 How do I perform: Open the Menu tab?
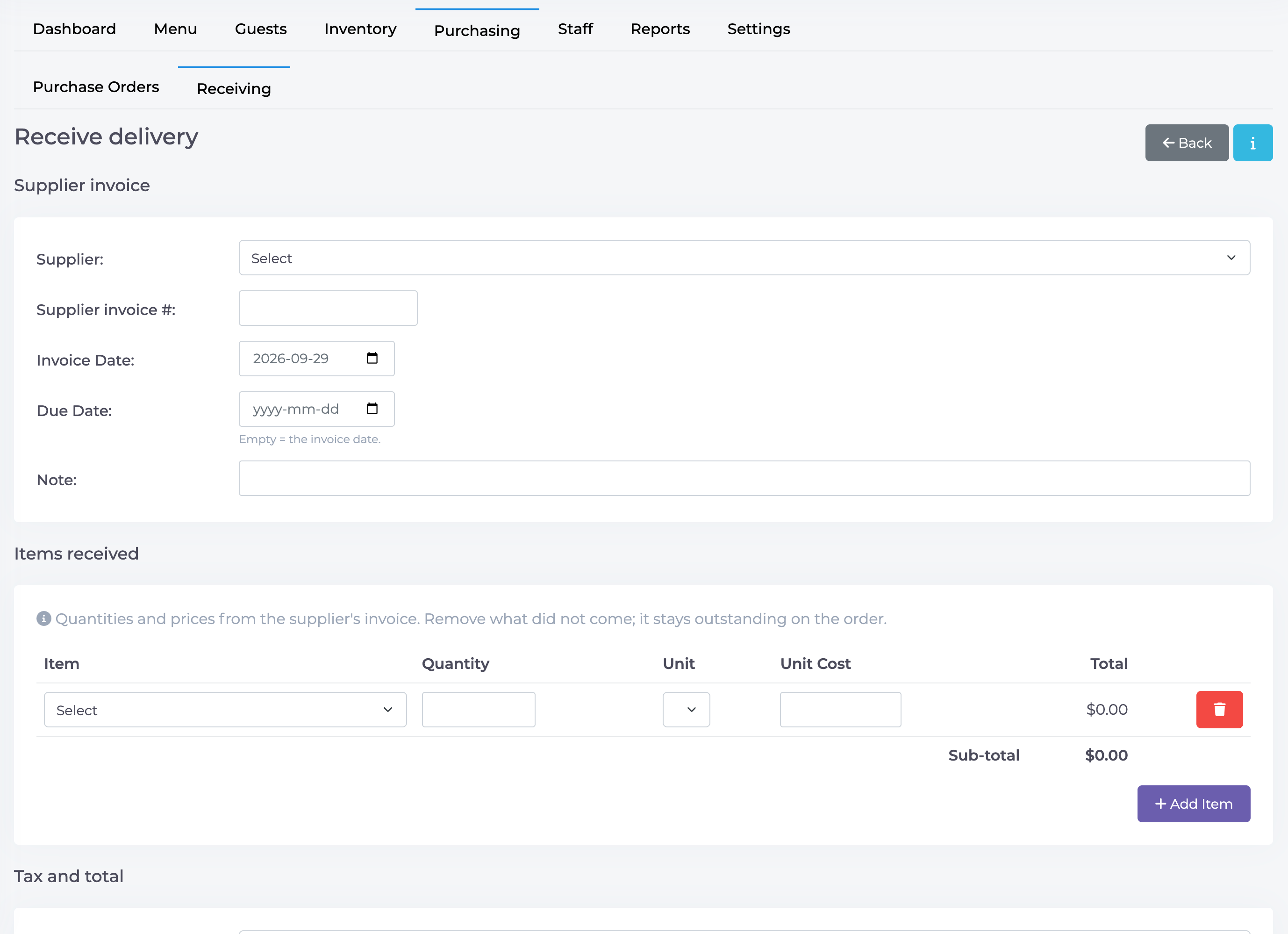[x=175, y=29]
